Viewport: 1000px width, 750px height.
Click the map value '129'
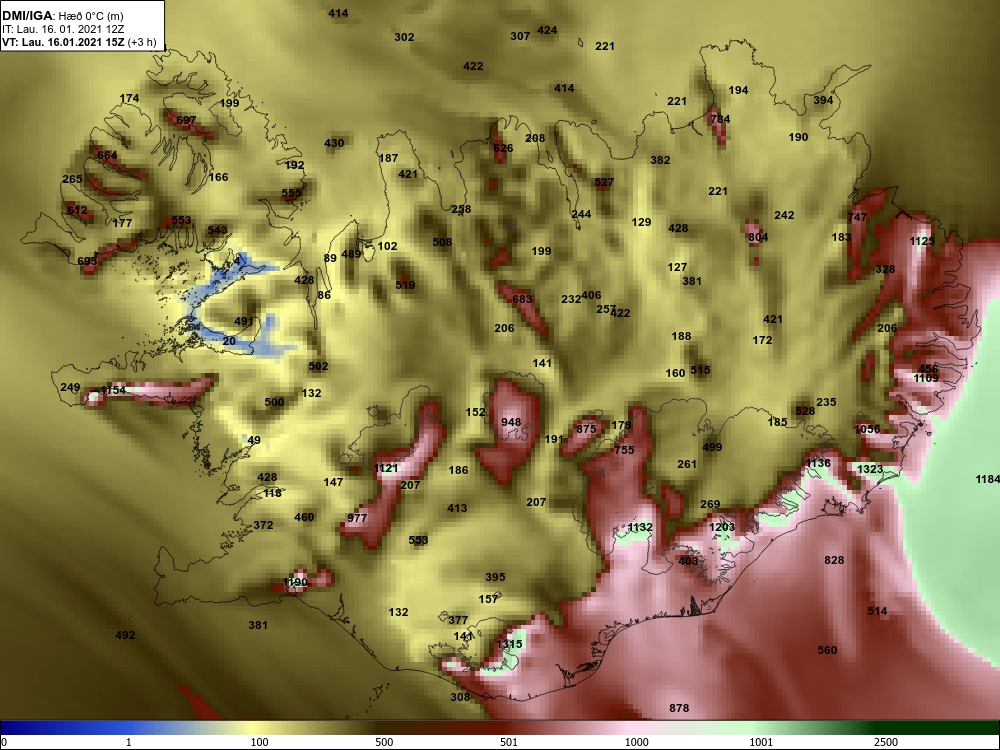[x=642, y=222]
